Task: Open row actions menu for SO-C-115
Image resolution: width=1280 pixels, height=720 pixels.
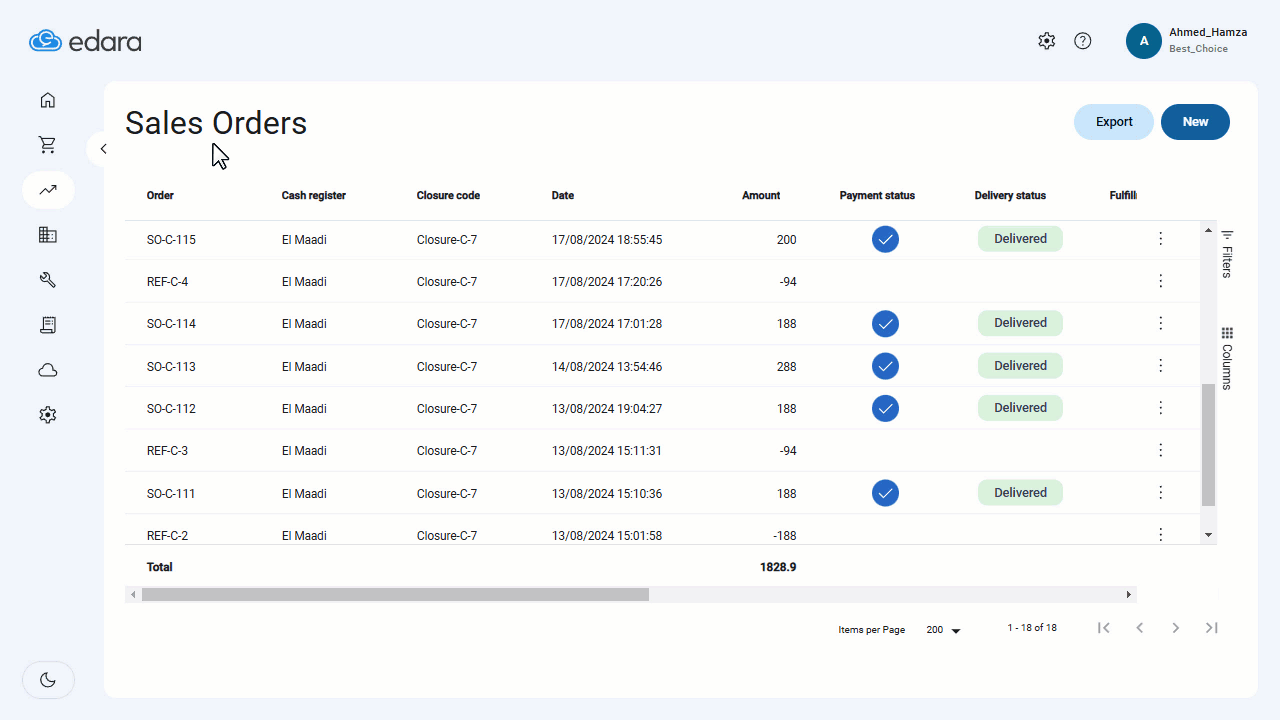Action: point(1161,239)
